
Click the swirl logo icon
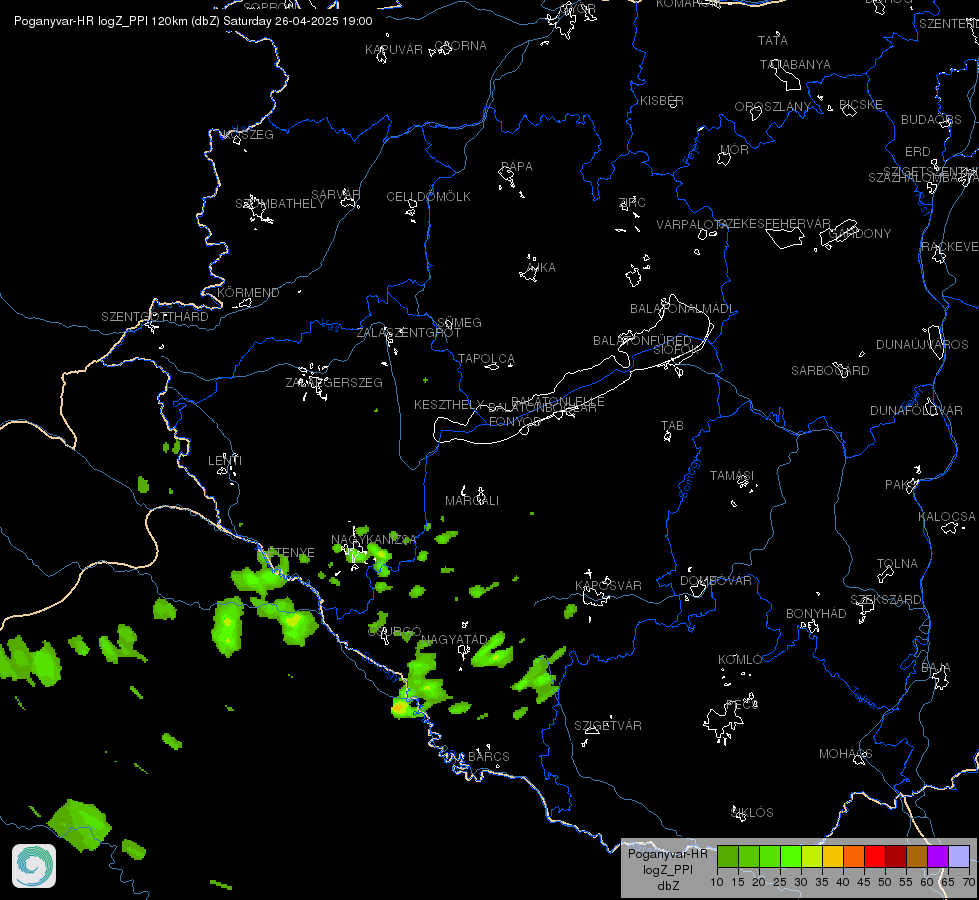click(34, 866)
